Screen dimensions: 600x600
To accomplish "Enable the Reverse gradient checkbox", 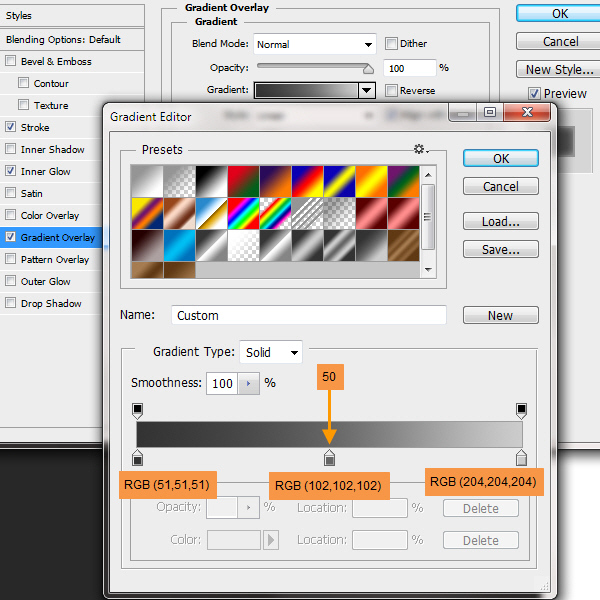I will click(x=392, y=90).
